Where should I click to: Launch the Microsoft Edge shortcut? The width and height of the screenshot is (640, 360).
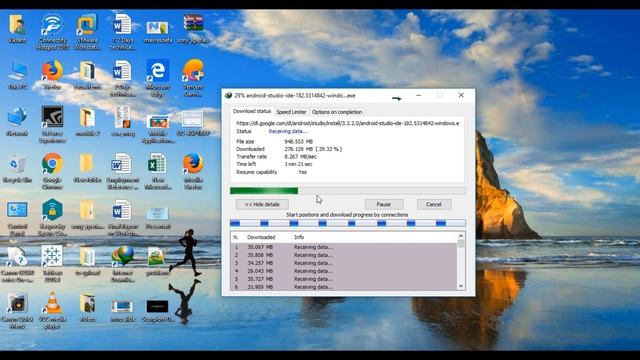tap(158, 78)
